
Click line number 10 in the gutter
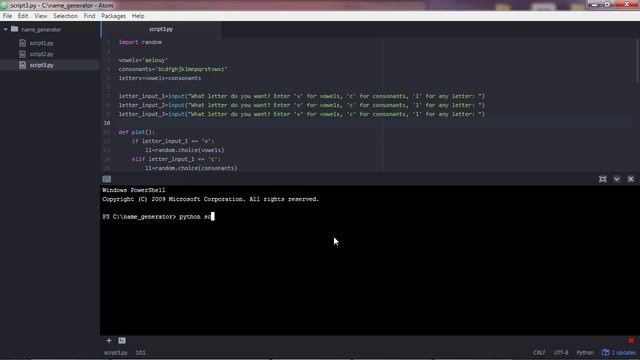pos(107,123)
